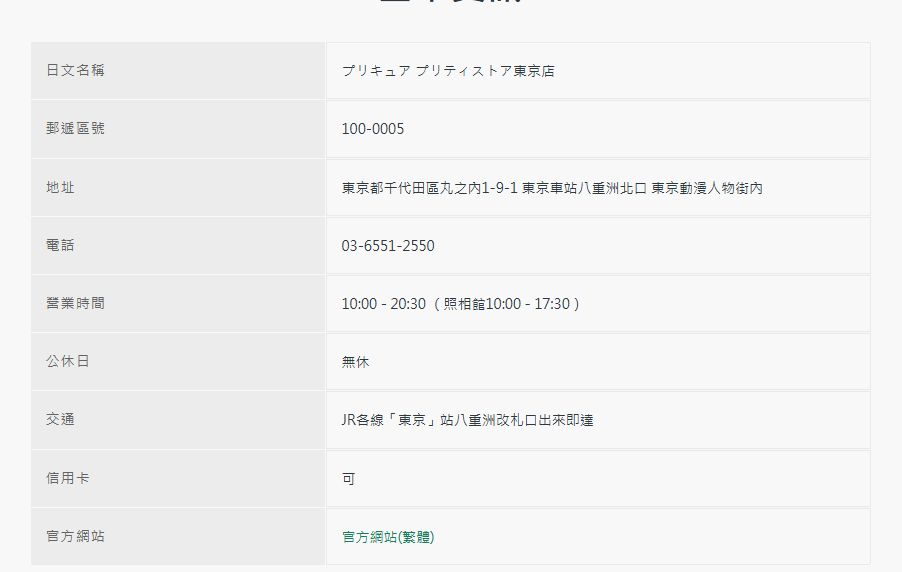The height and width of the screenshot is (572, 902).
Task: Click the 地址 label cell
Action: click(x=60, y=187)
